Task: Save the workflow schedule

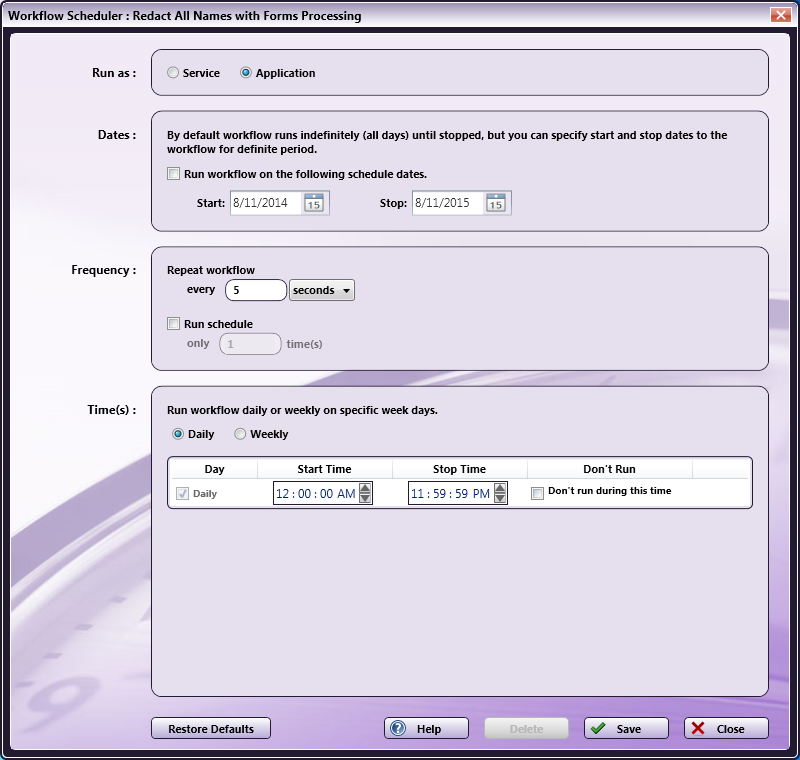Action: click(627, 728)
